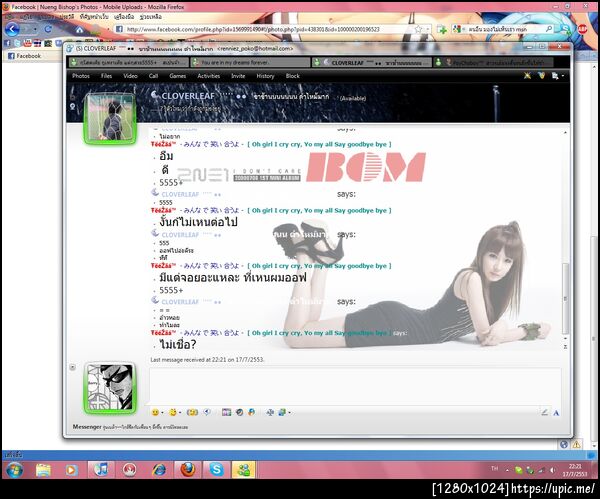Click in the message typing box
This screenshot has height=499, width=600.
tap(355, 386)
